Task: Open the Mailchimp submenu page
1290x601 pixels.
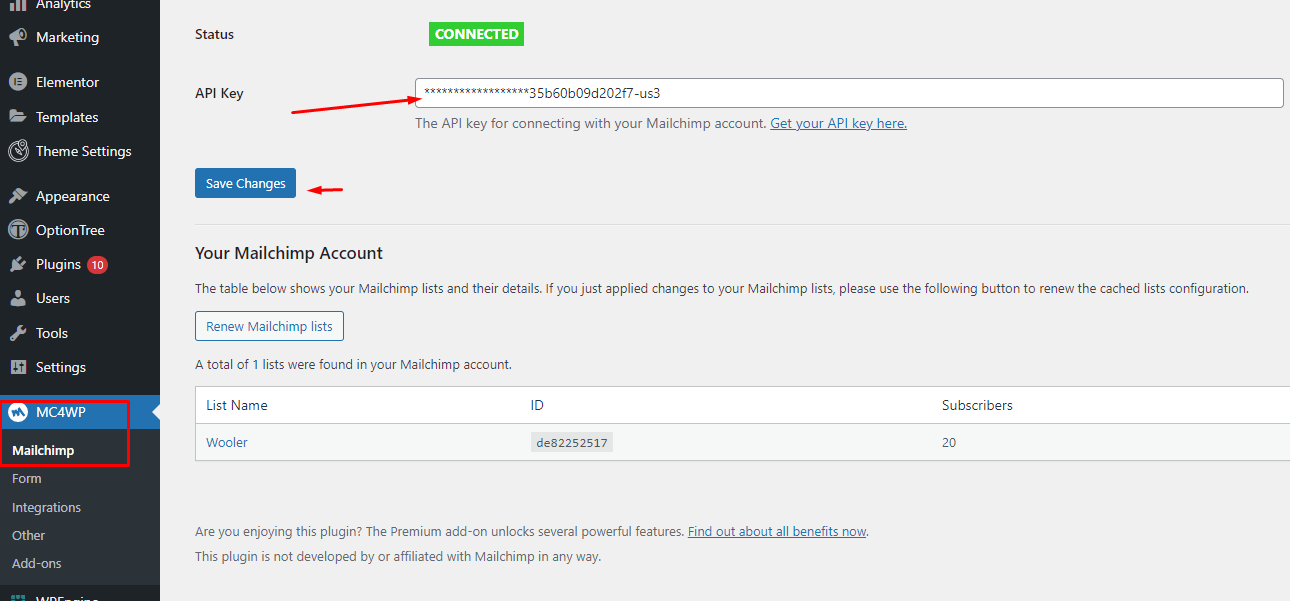Action: [x=43, y=450]
